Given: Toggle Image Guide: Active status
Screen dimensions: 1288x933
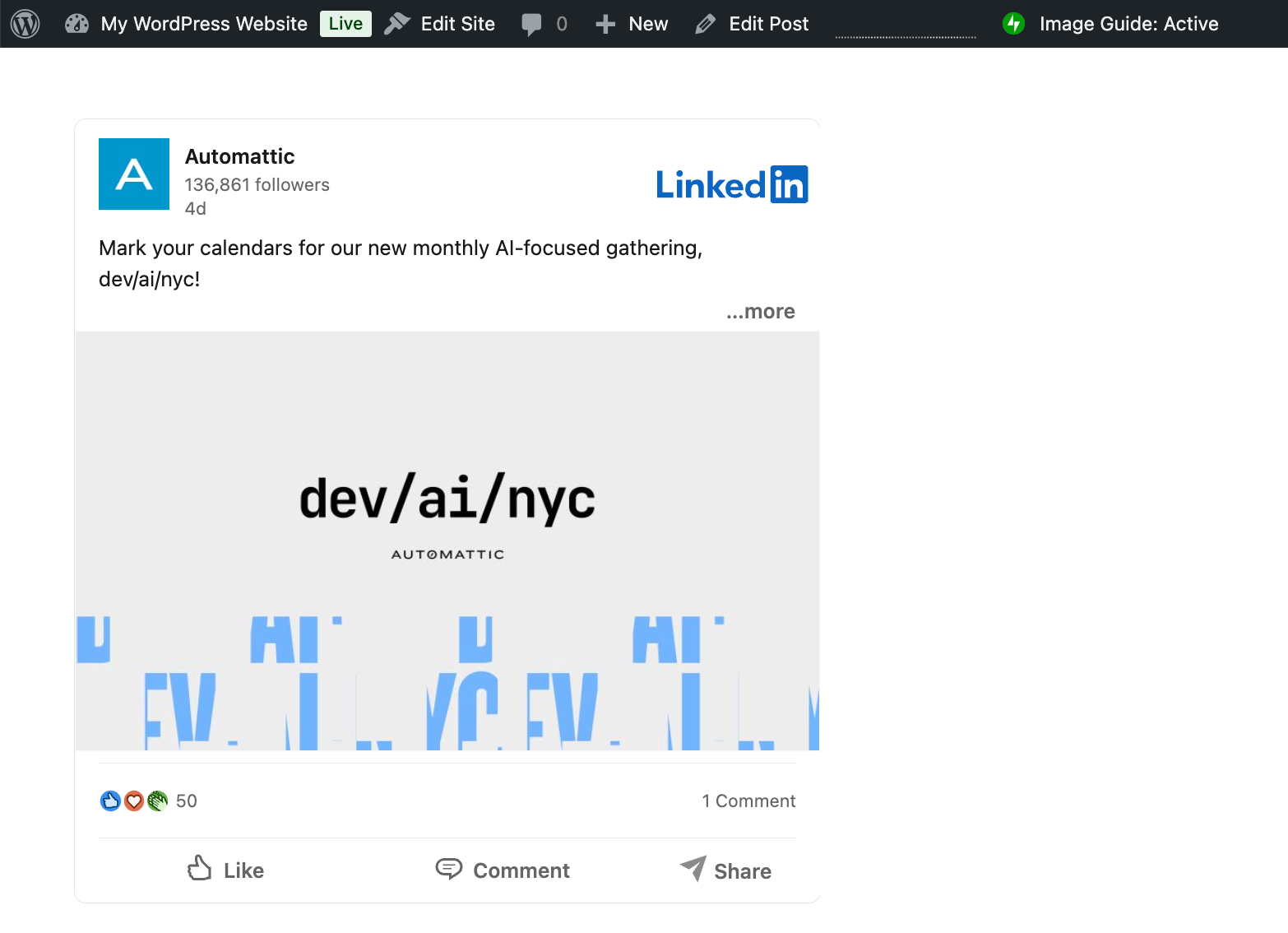Looking at the screenshot, I should coord(1129,23).
